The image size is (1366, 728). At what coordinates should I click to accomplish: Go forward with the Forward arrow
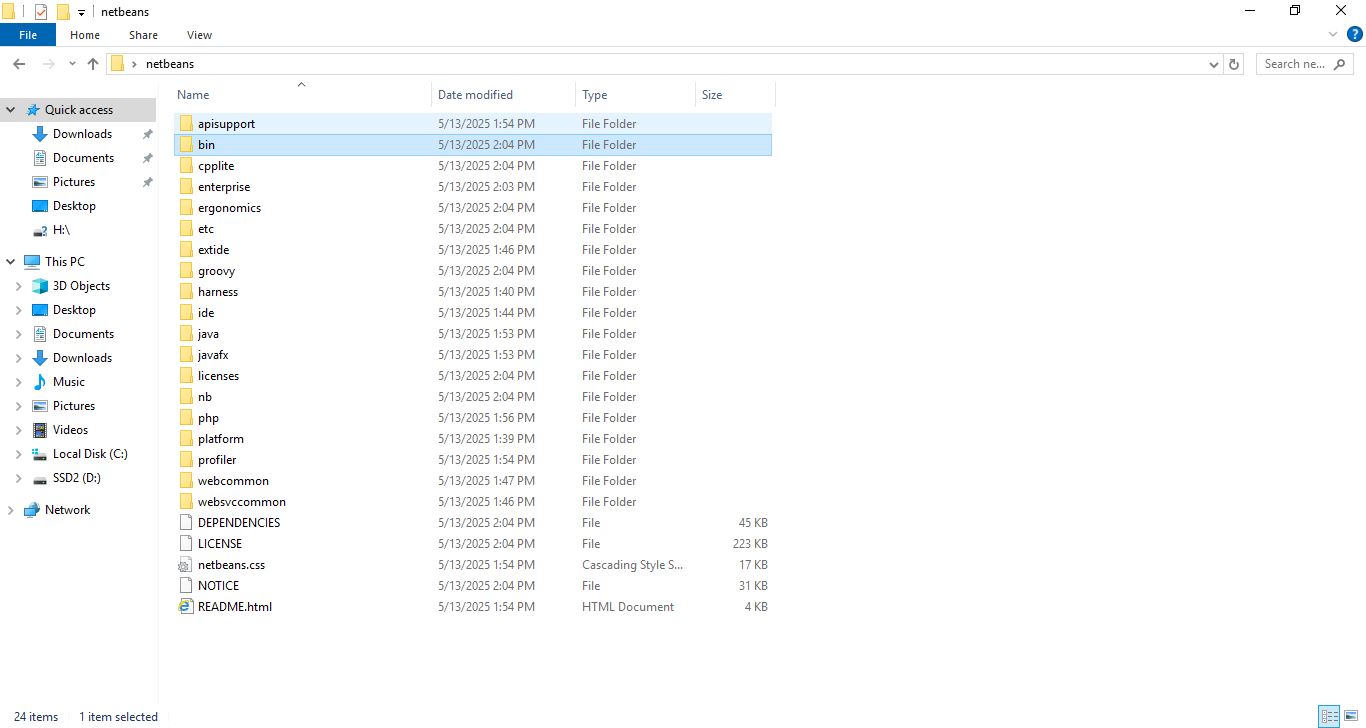click(47, 63)
